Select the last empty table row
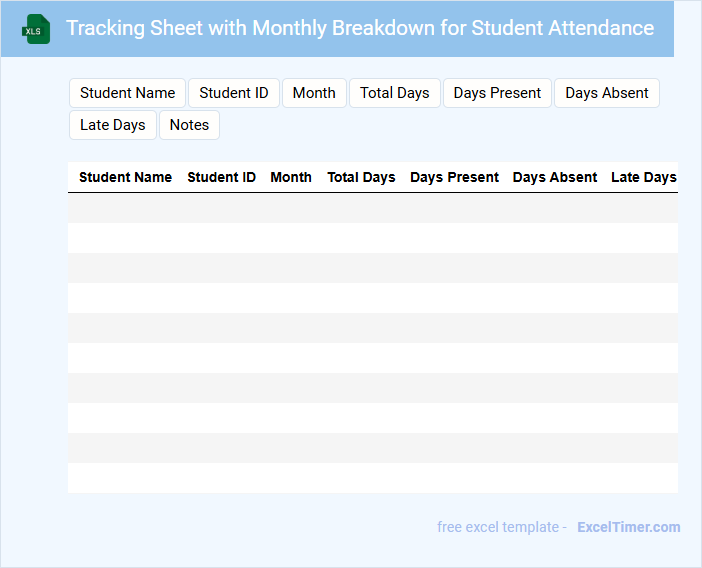Viewport: 702px width, 568px height. pos(372,478)
